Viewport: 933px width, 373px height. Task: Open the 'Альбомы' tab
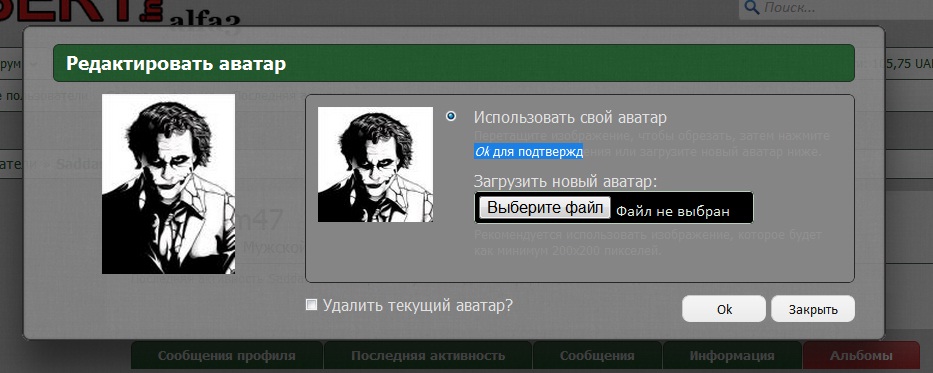[x=861, y=356]
